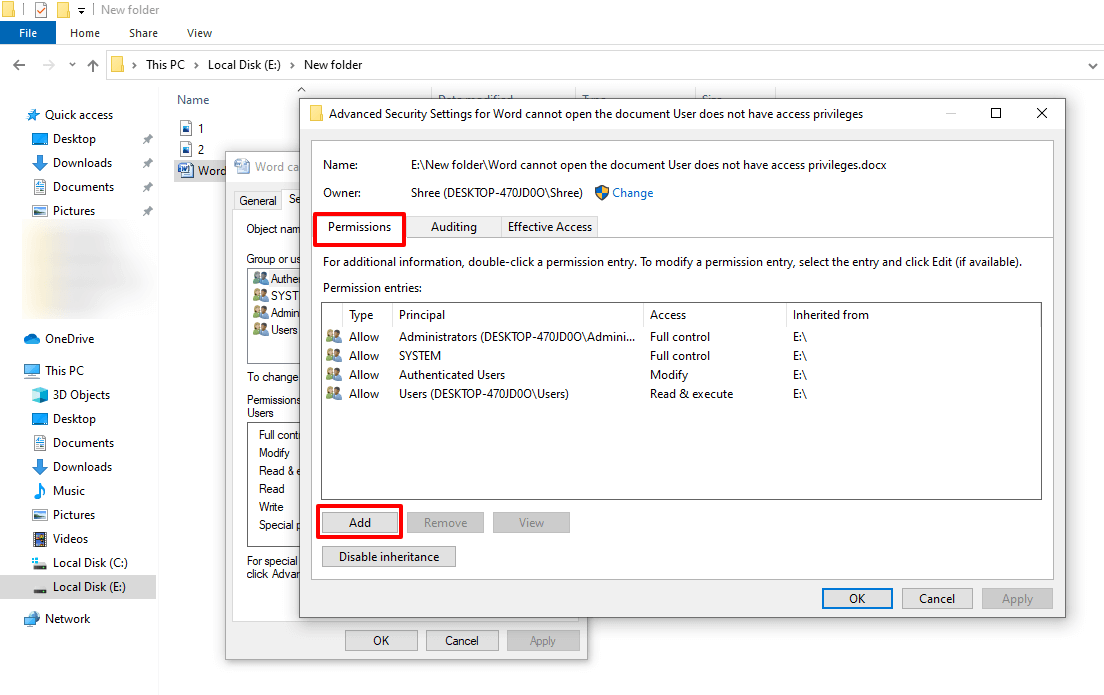
Task: Click the Forward arrow in Explorer
Action: pyautogui.click(x=49, y=65)
